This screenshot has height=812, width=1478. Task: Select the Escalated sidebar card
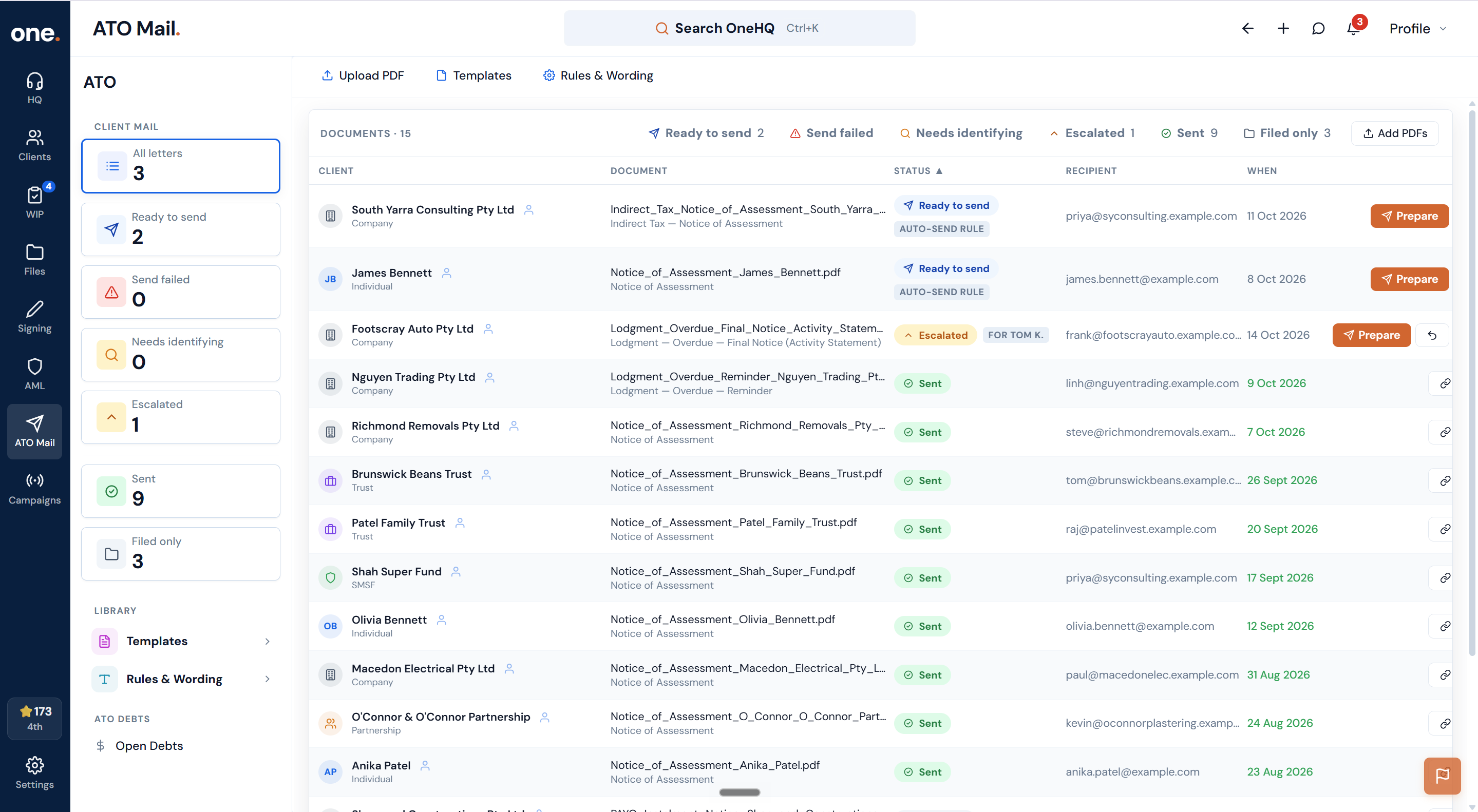click(181, 417)
